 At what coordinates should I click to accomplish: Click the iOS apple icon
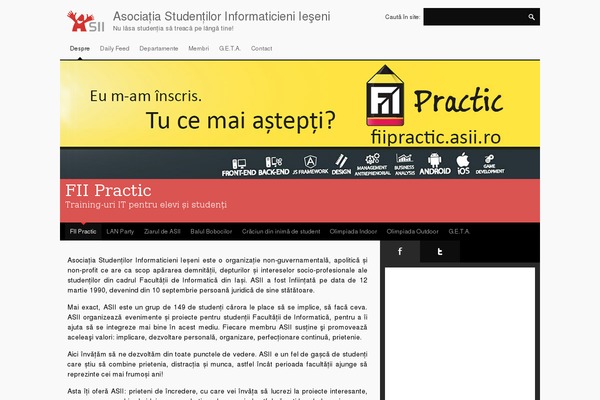463,163
